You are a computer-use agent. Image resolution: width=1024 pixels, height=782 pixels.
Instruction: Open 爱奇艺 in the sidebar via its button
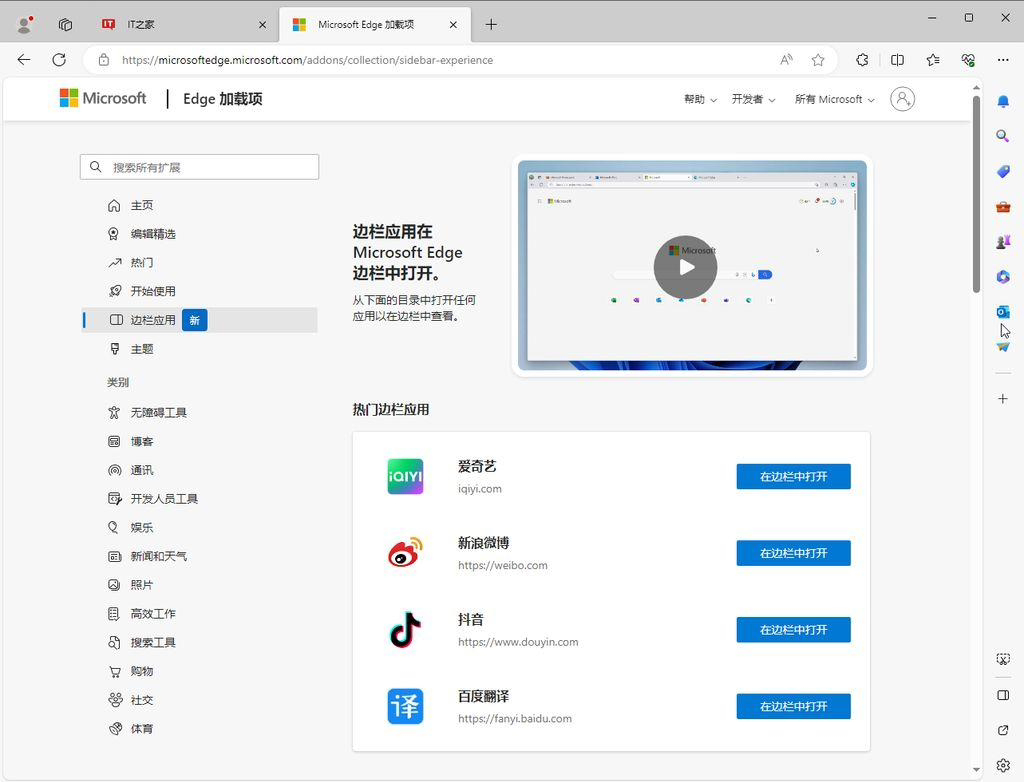pos(793,476)
